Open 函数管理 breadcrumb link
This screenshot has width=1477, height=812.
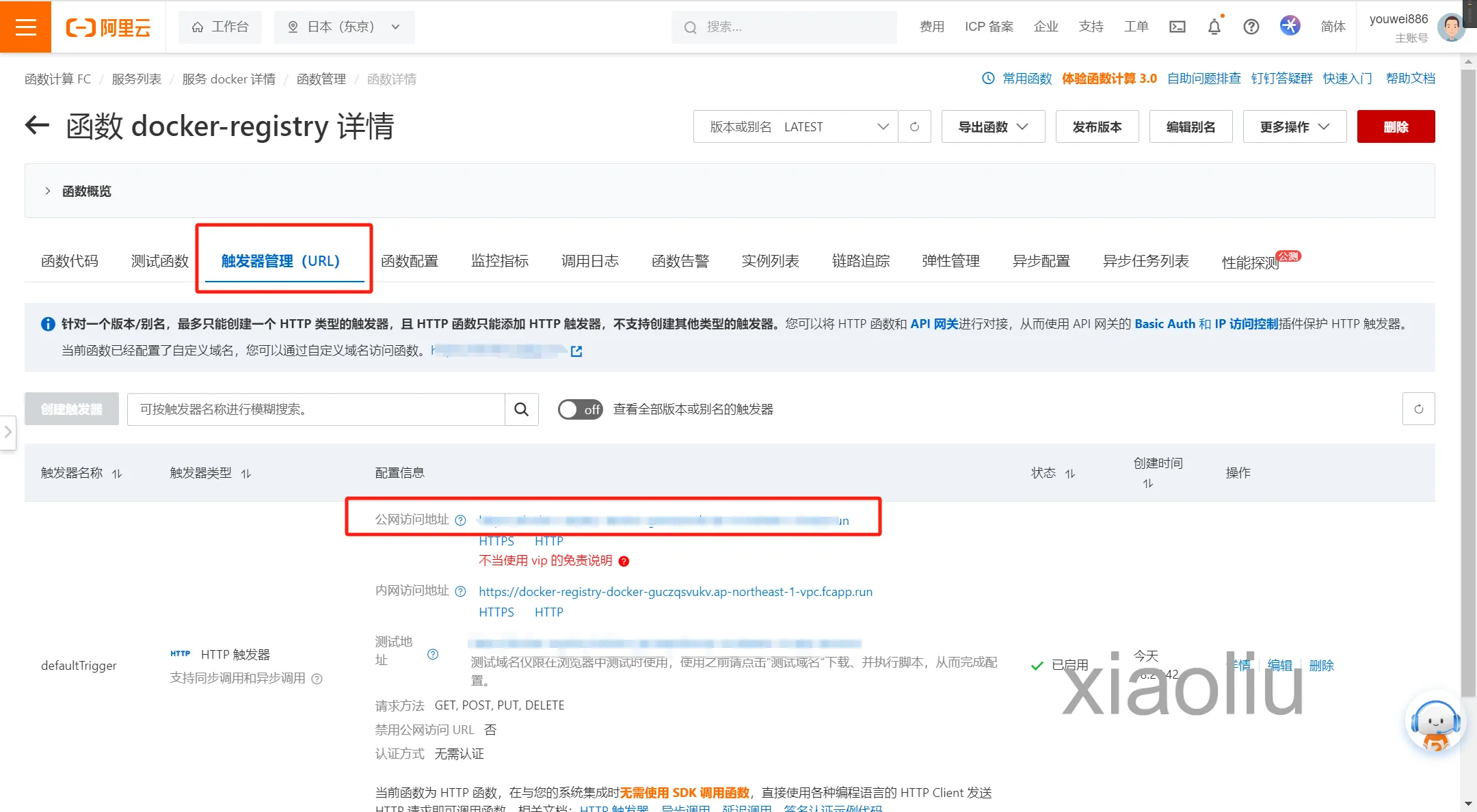pos(321,79)
